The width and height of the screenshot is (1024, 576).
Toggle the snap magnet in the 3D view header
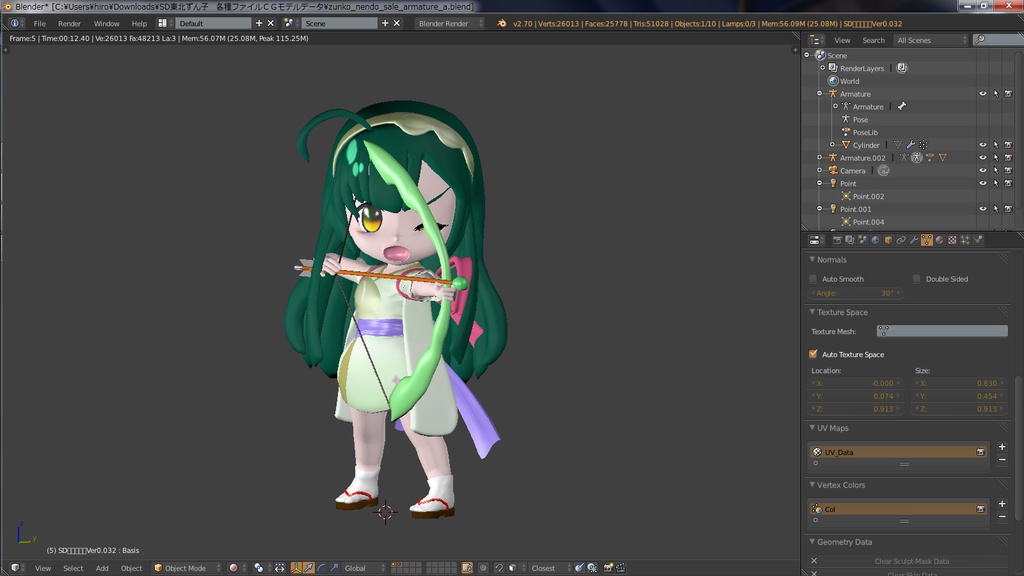tap(498, 568)
